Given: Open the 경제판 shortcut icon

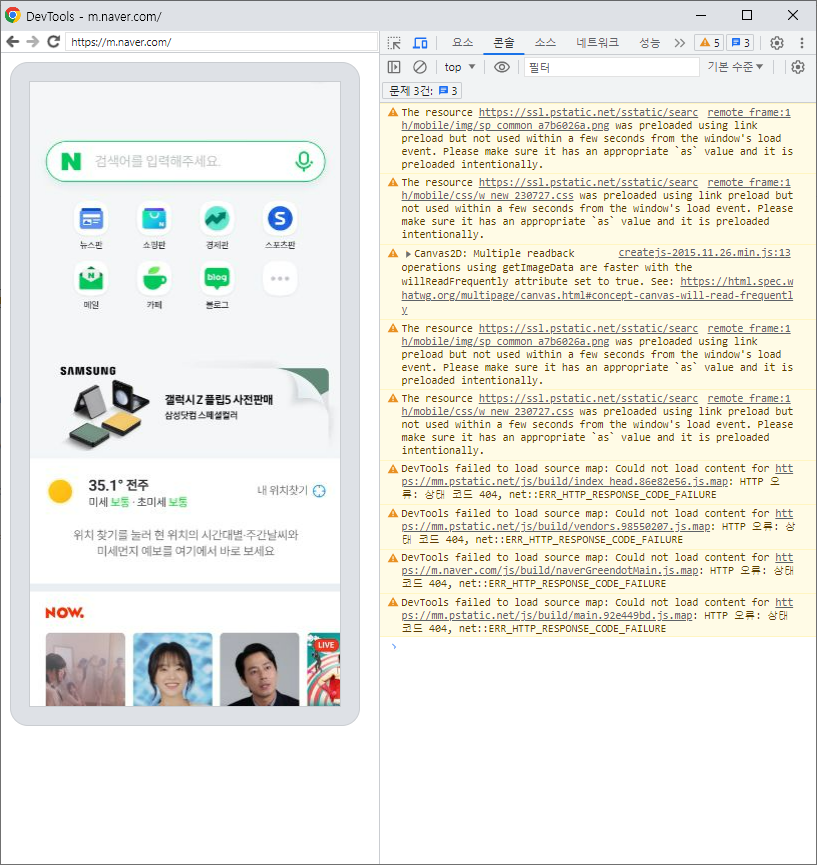Looking at the screenshot, I should (x=216, y=218).
